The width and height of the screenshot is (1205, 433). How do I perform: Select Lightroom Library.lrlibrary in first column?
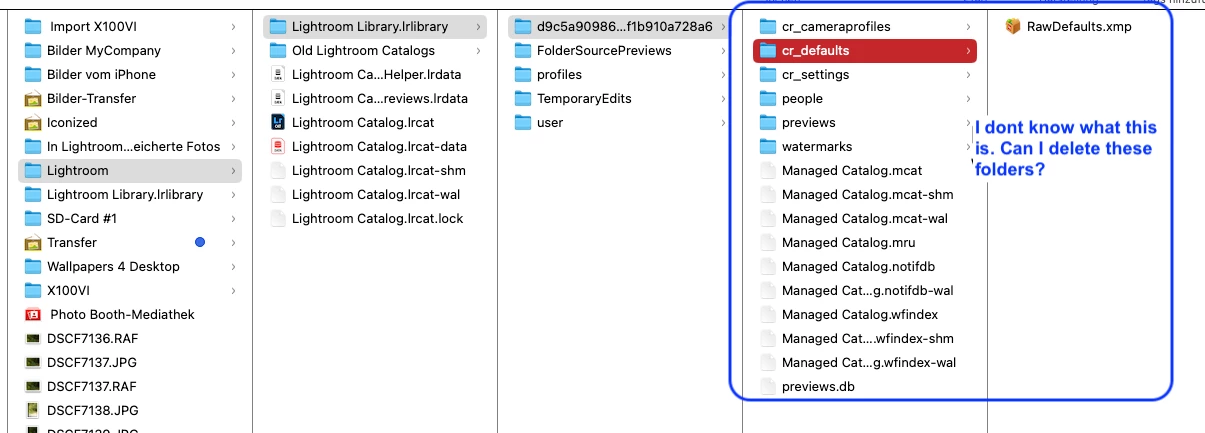pyautogui.click(x=130, y=194)
